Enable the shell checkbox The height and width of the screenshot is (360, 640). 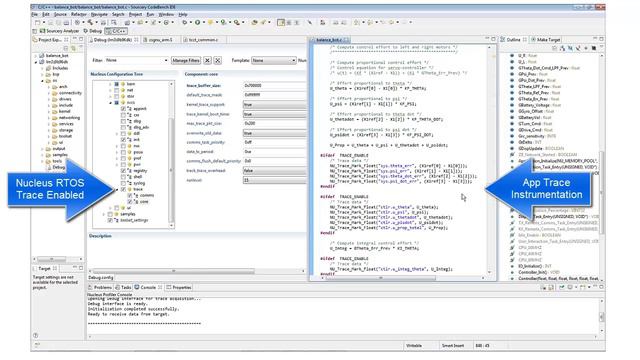(x=123, y=177)
